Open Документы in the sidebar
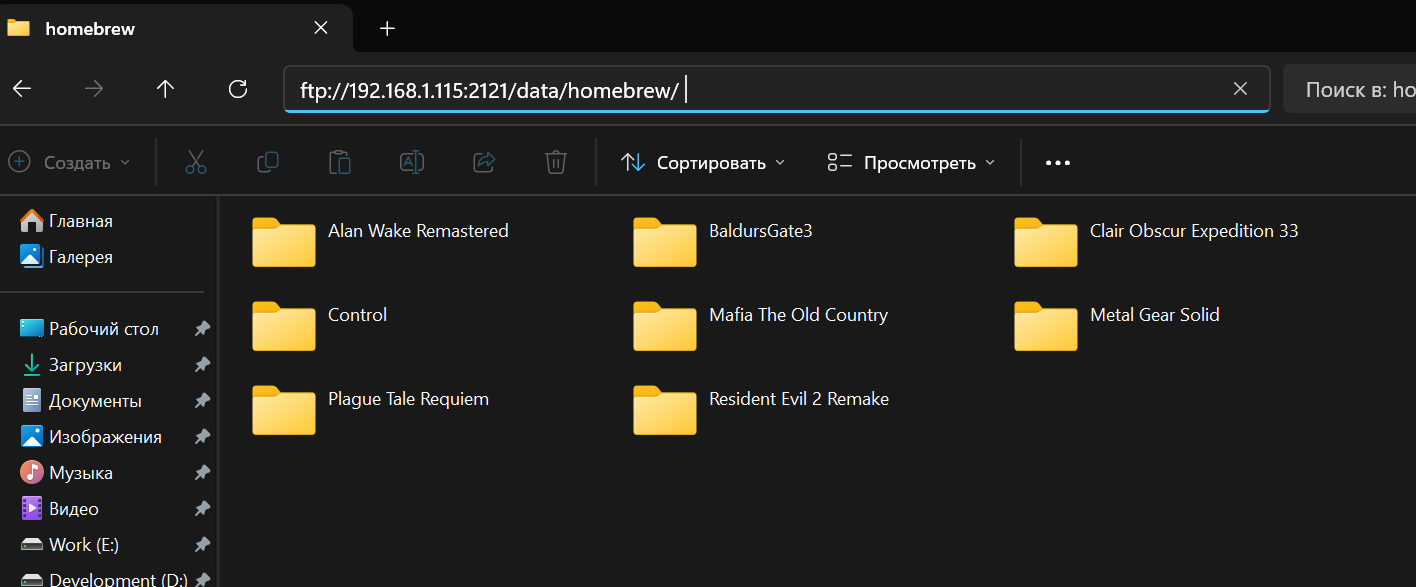 [x=82, y=401]
